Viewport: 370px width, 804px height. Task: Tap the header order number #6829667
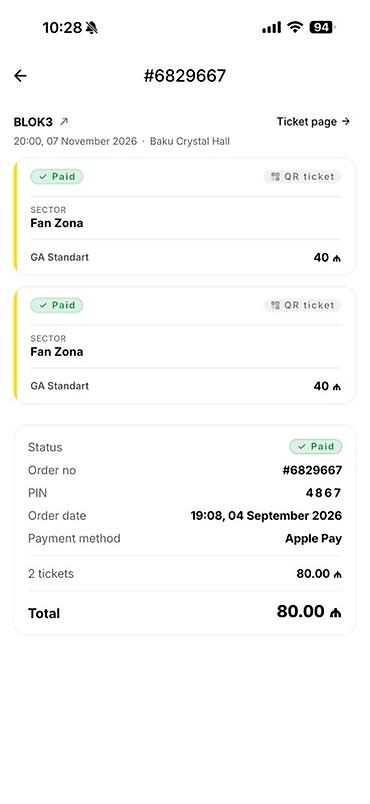point(184,76)
